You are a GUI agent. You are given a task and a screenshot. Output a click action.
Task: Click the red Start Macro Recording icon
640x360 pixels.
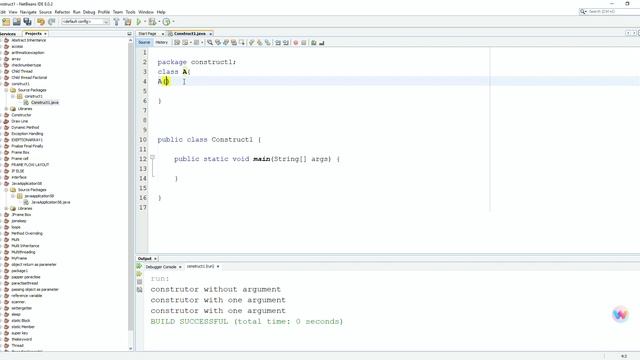pos(296,42)
